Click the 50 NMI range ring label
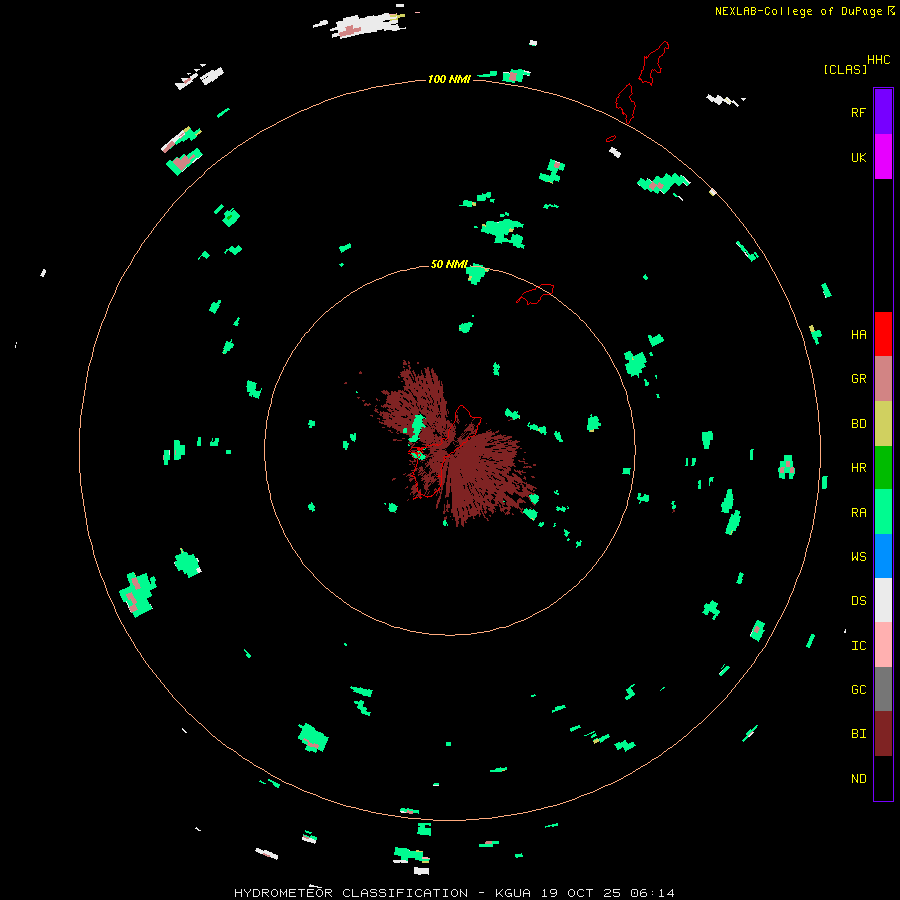 pyautogui.click(x=449, y=264)
